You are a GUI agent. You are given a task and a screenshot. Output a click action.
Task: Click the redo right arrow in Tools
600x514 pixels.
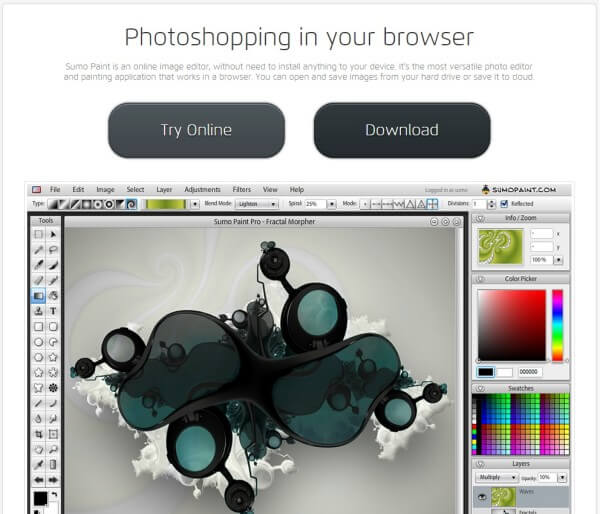[x=53, y=480]
